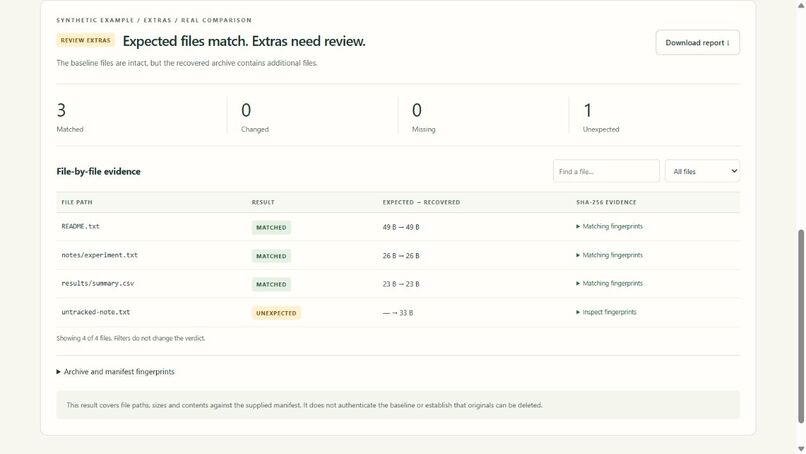806x454 pixels.
Task: Expand Matching fingerprints for notes/experiment.txt
Action: pyautogui.click(x=609, y=255)
